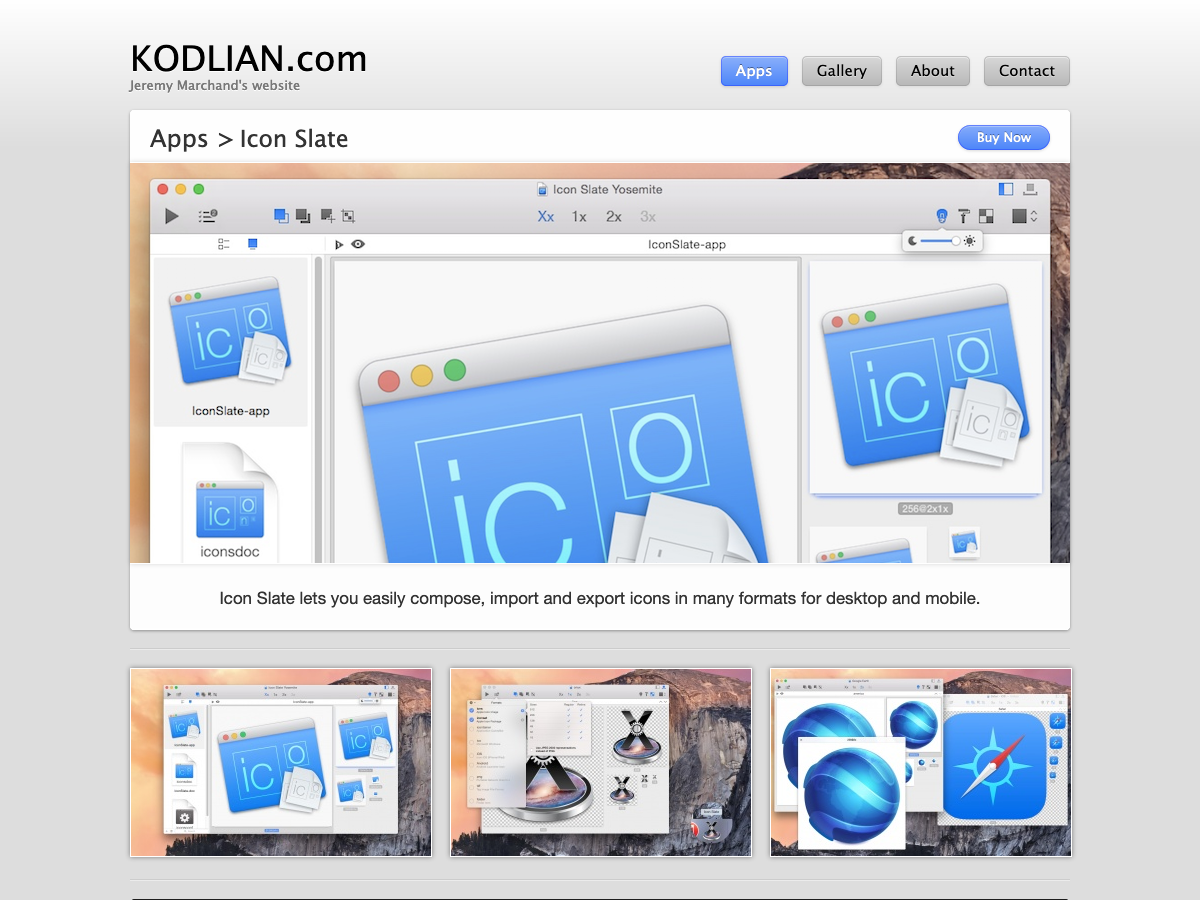Toggle the sidebar layout icon in title bar
This screenshot has height=900, width=1200.
[x=1006, y=189]
